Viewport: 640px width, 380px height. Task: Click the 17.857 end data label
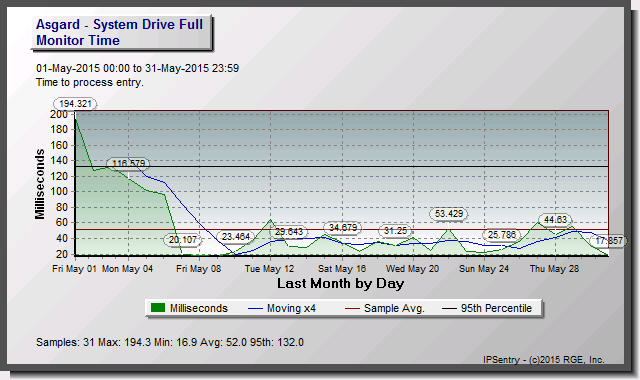(608, 241)
